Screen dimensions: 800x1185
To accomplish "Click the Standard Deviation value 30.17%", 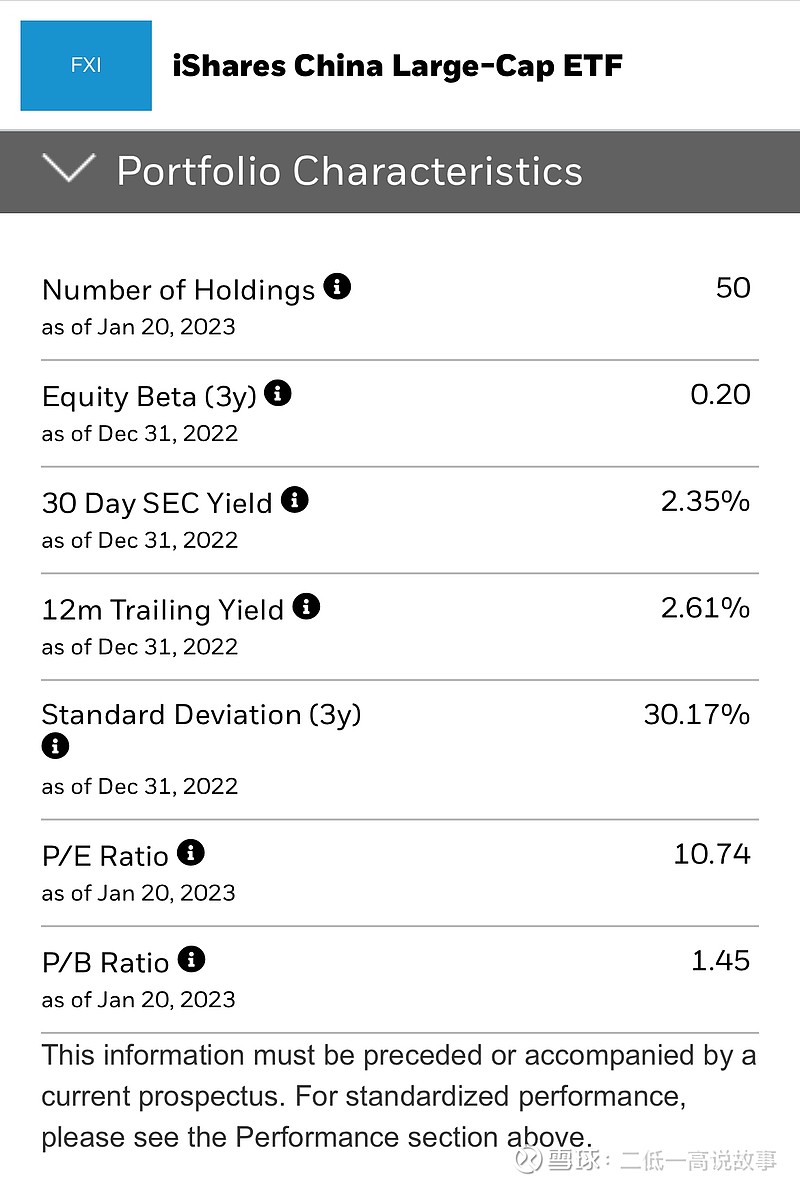I will click(696, 715).
